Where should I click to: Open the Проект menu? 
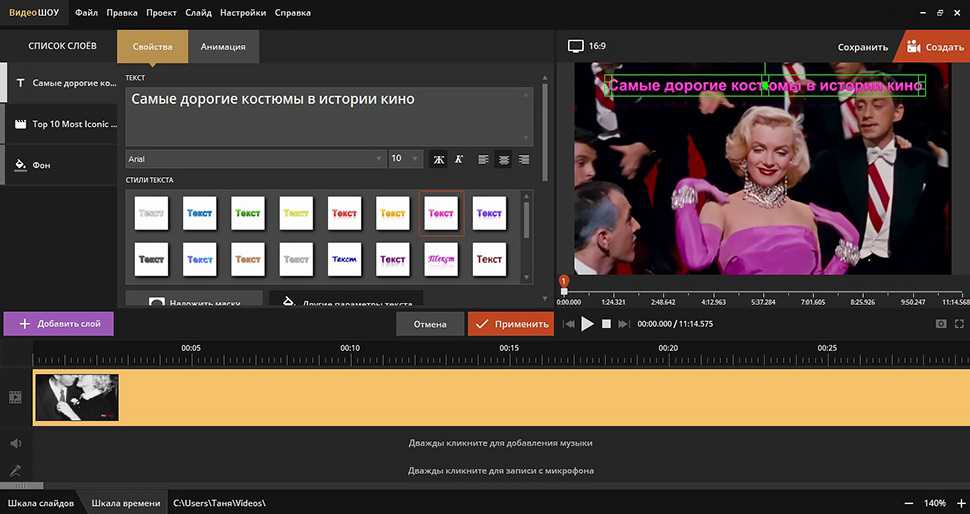pyautogui.click(x=161, y=13)
